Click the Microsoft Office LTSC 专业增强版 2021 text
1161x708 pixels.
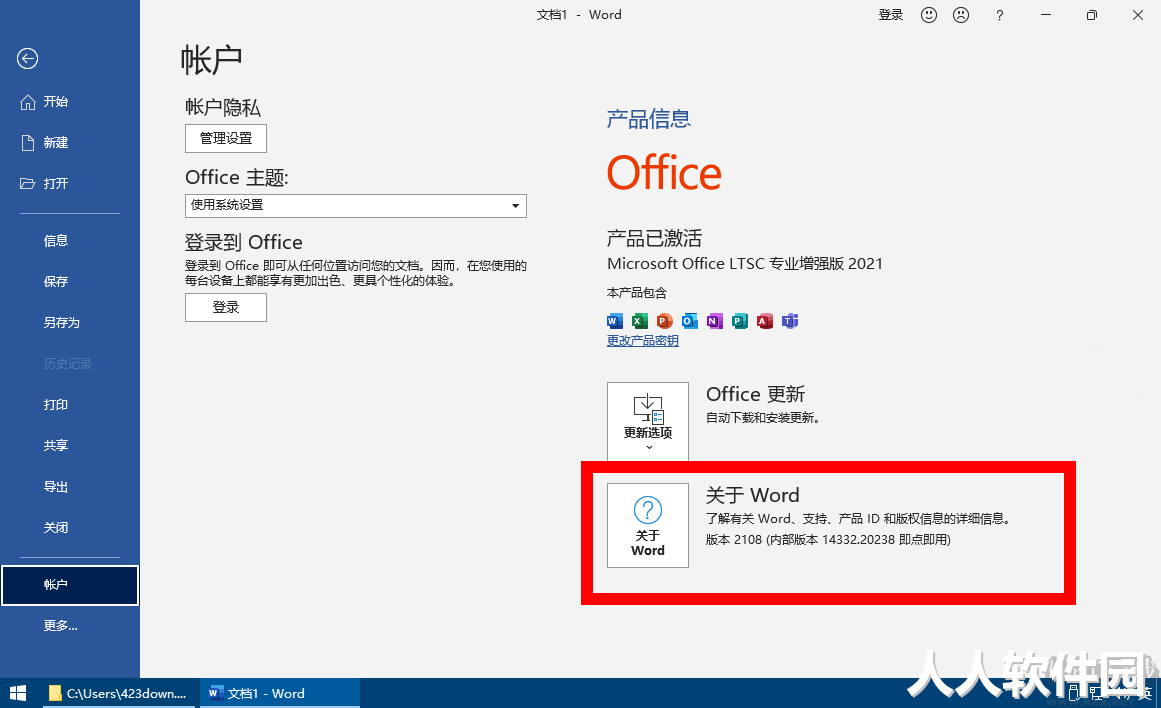click(x=745, y=264)
